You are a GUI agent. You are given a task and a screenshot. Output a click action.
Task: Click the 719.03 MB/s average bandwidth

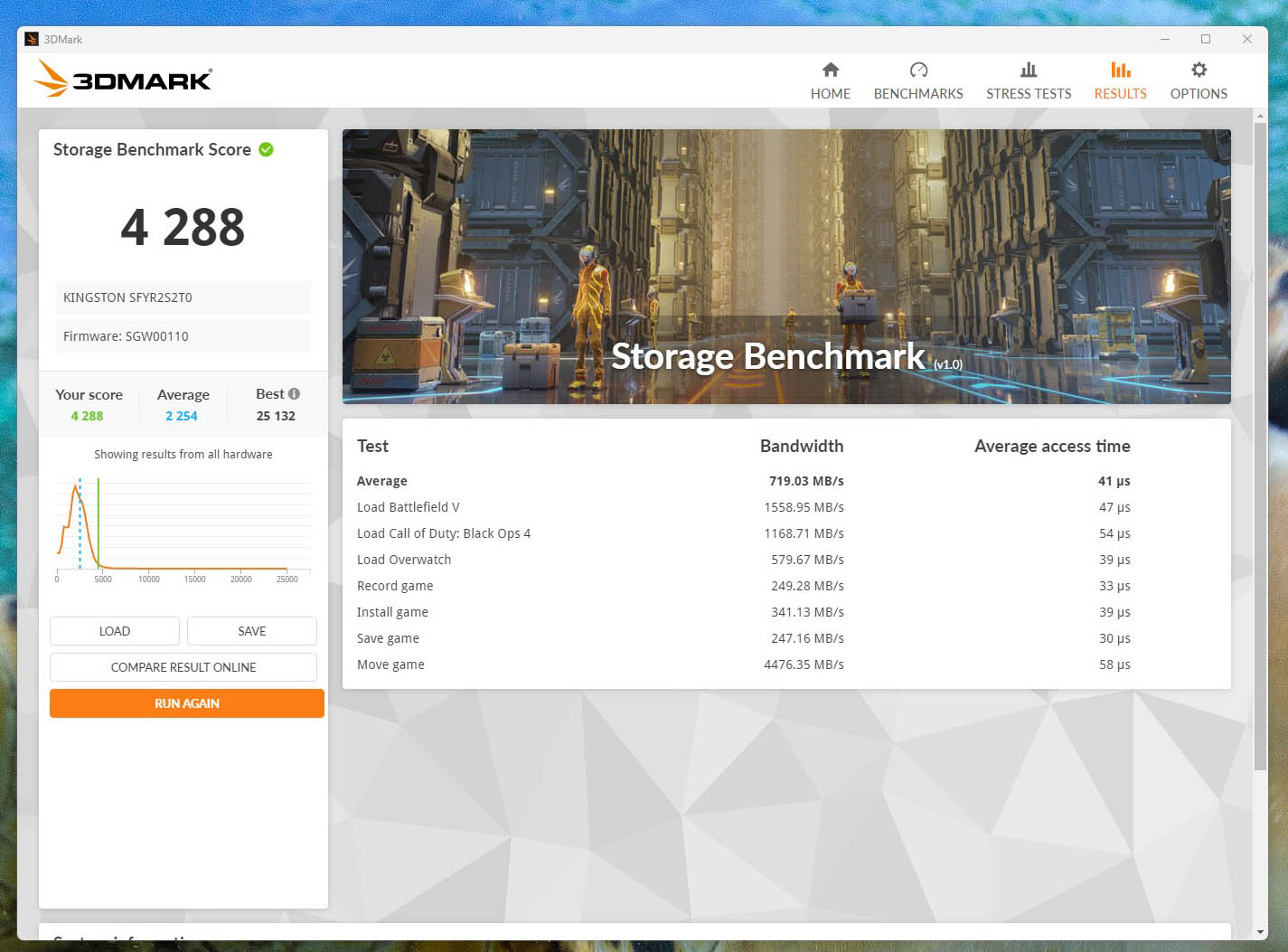point(806,481)
